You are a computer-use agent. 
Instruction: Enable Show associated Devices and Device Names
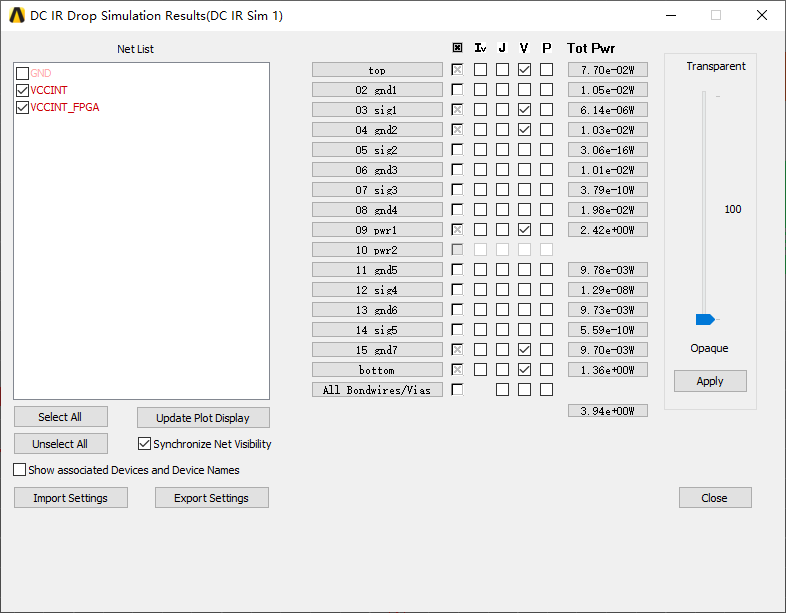click(x=20, y=470)
